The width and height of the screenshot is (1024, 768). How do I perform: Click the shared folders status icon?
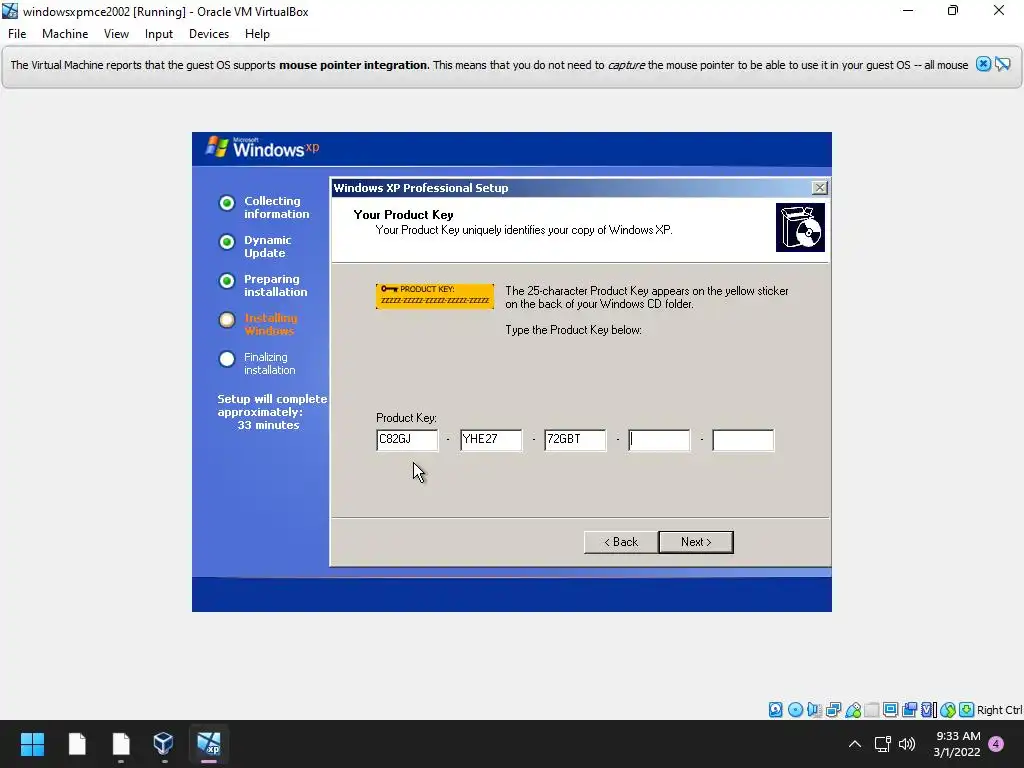pyautogui.click(x=872, y=709)
